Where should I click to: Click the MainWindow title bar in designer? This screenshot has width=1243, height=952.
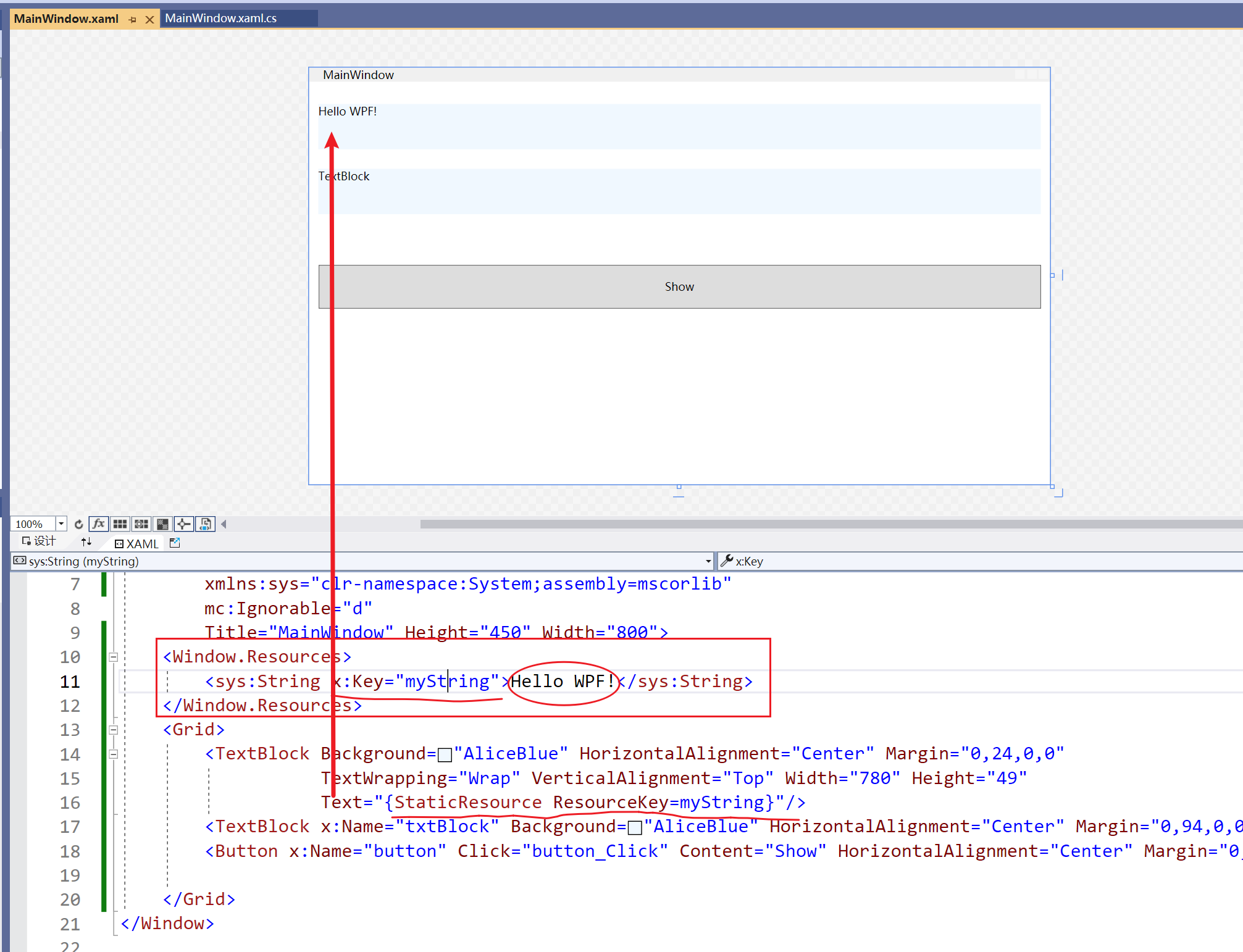(x=679, y=75)
